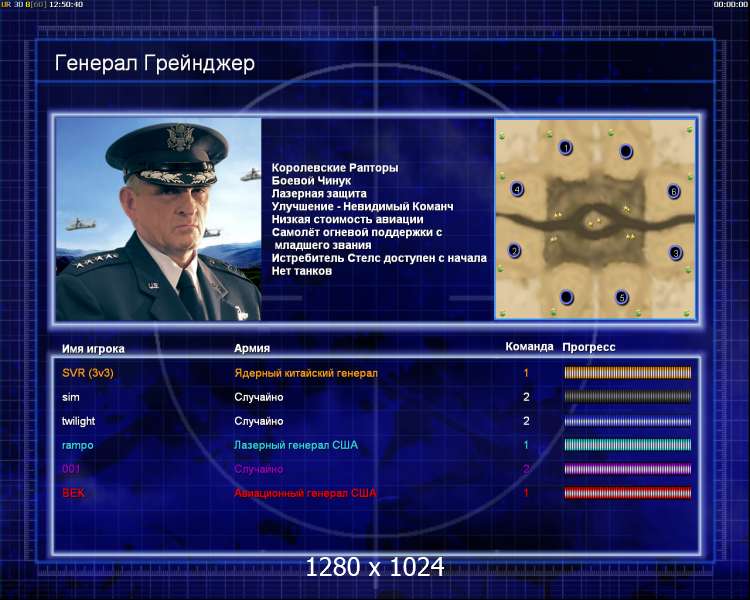Click the river at the minimap center
The height and width of the screenshot is (600, 750).
click(595, 222)
